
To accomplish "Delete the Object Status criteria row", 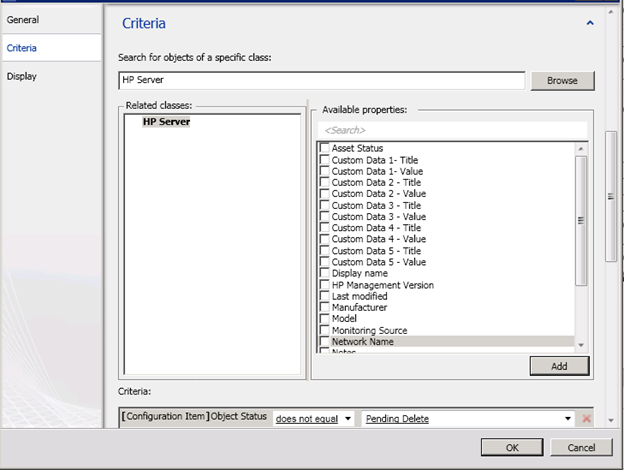I will click(x=586, y=419).
